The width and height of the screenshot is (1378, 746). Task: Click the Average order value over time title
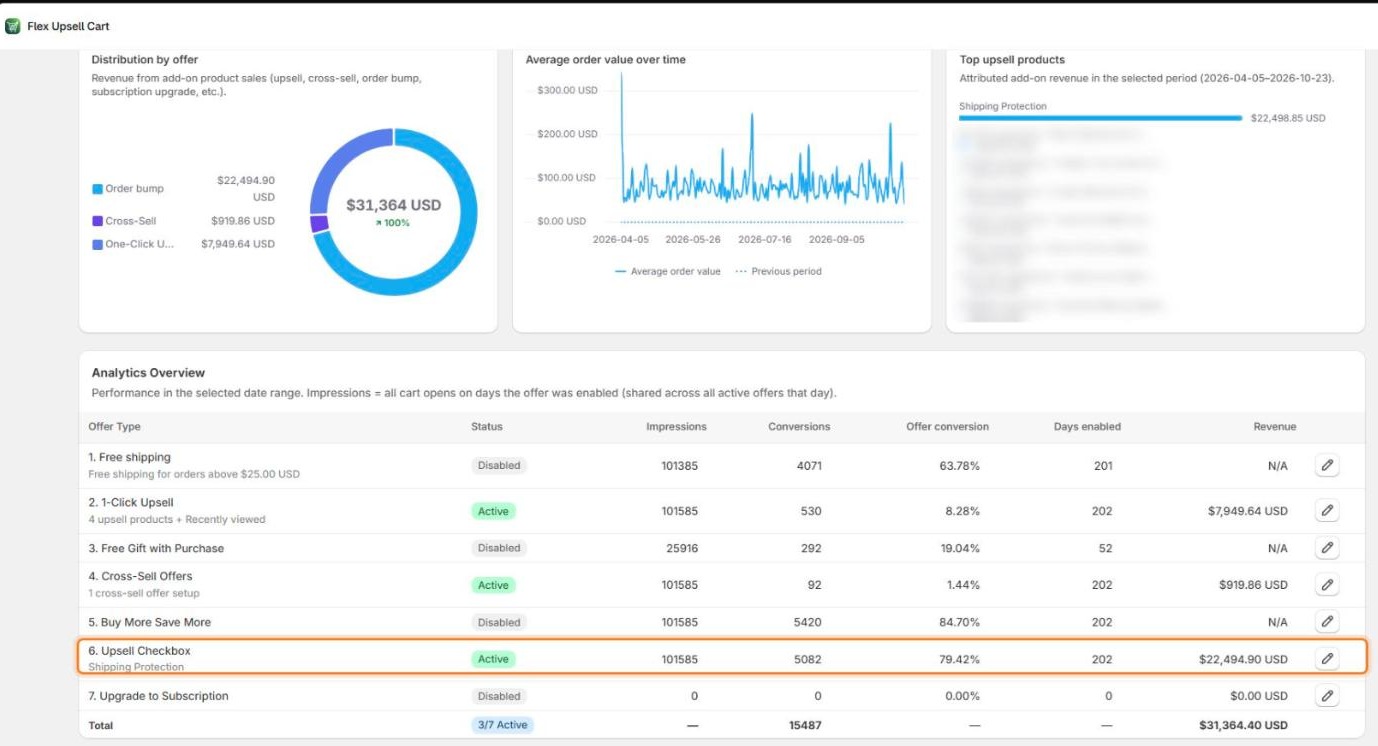coord(606,60)
